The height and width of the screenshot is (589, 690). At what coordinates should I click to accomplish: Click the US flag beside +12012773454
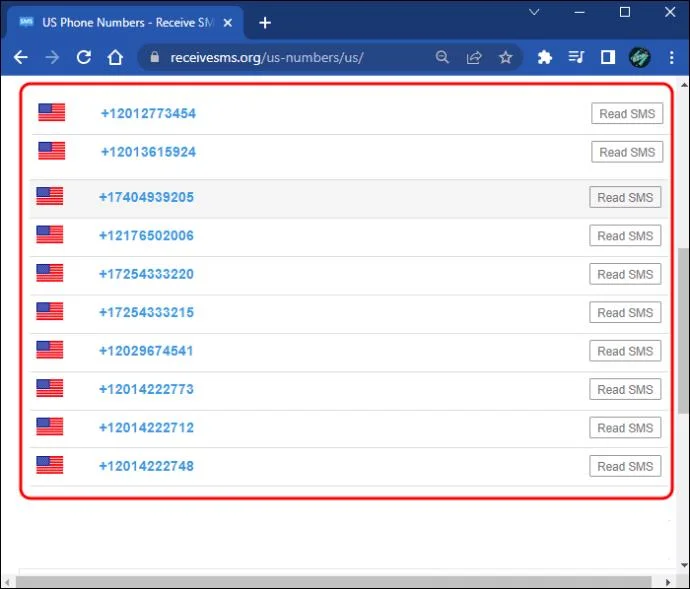(x=51, y=112)
